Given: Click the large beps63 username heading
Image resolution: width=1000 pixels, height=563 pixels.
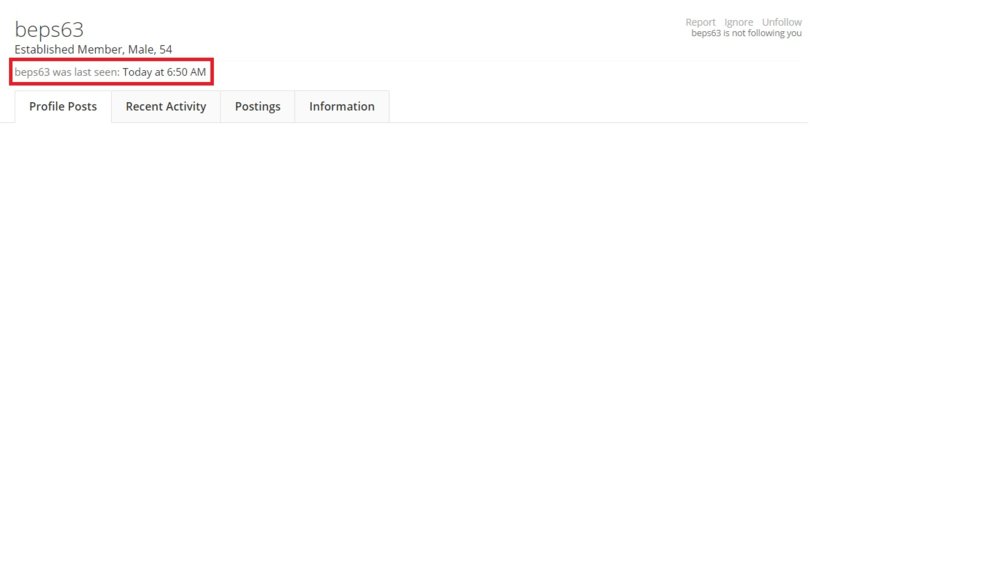Looking at the screenshot, I should 49,29.
